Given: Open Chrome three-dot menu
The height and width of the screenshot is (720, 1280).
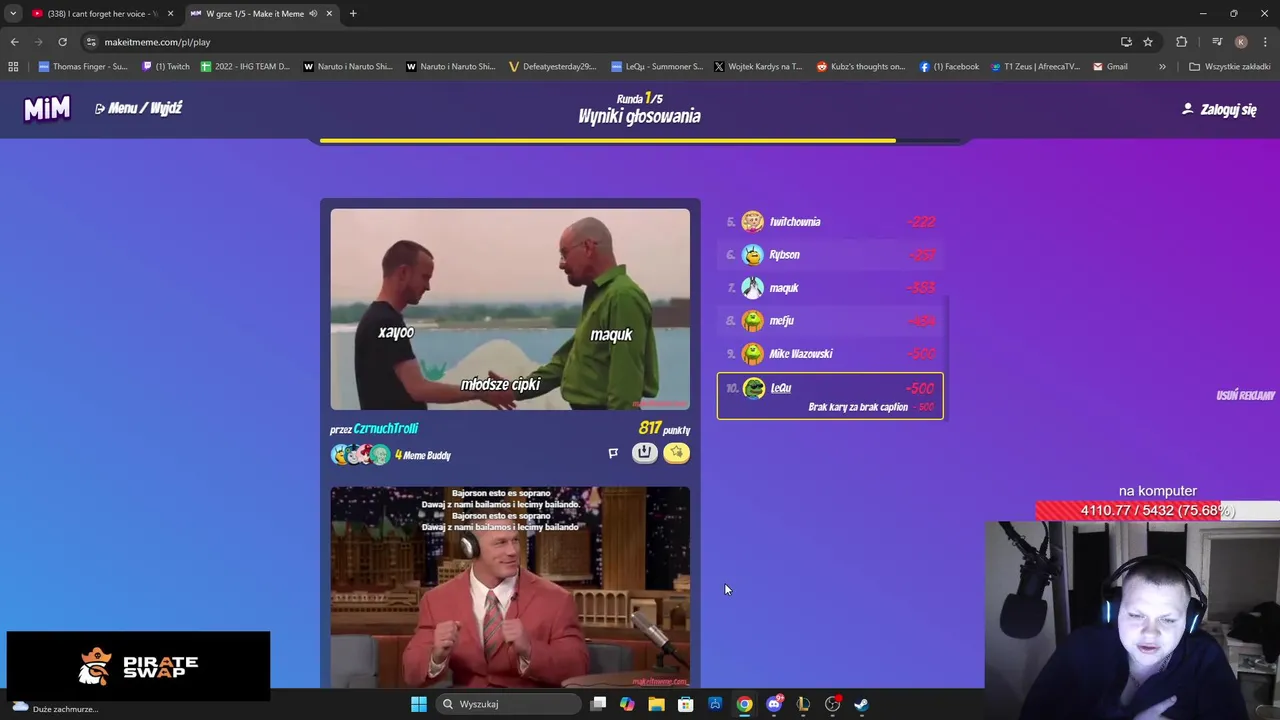Looking at the screenshot, I should 1265,42.
